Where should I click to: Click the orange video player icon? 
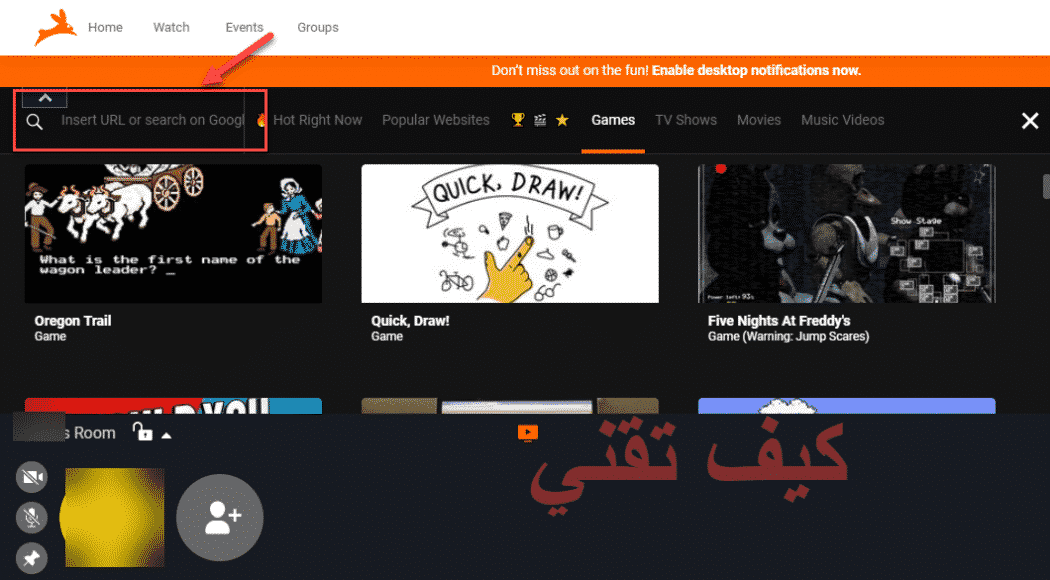[528, 433]
